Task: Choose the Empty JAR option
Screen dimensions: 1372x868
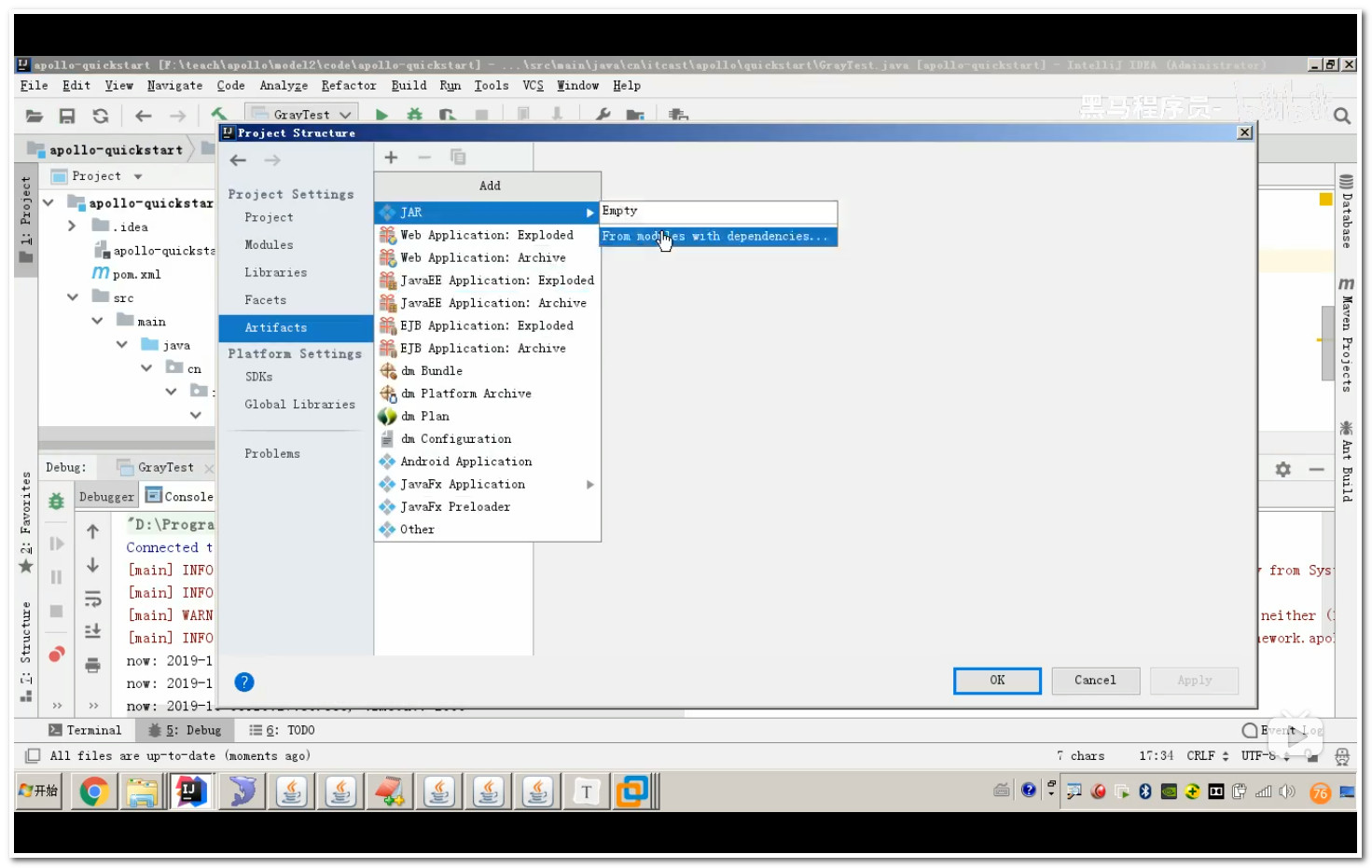Action: point(718,212)
